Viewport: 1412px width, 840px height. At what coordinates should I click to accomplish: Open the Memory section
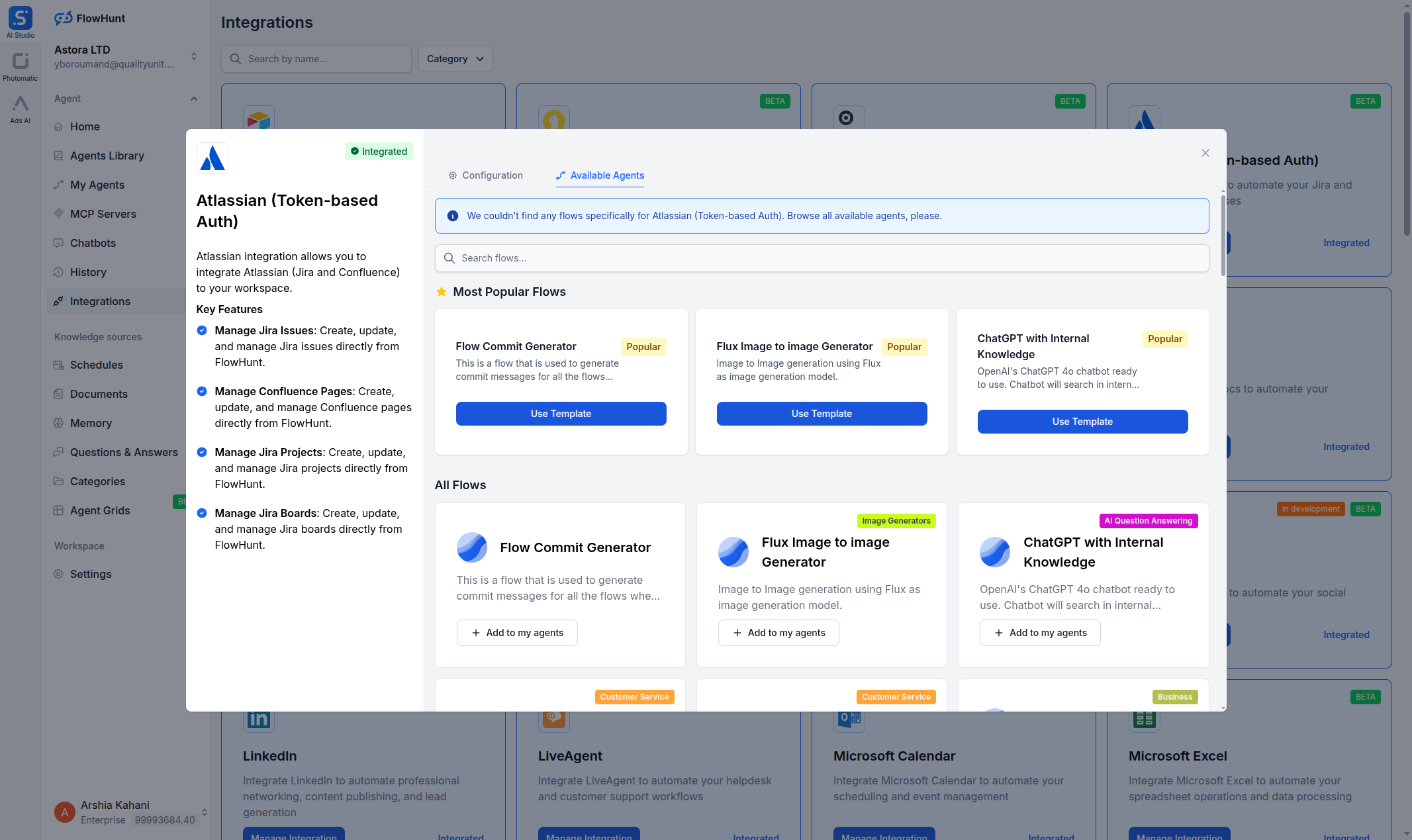(x=91, y=423)
